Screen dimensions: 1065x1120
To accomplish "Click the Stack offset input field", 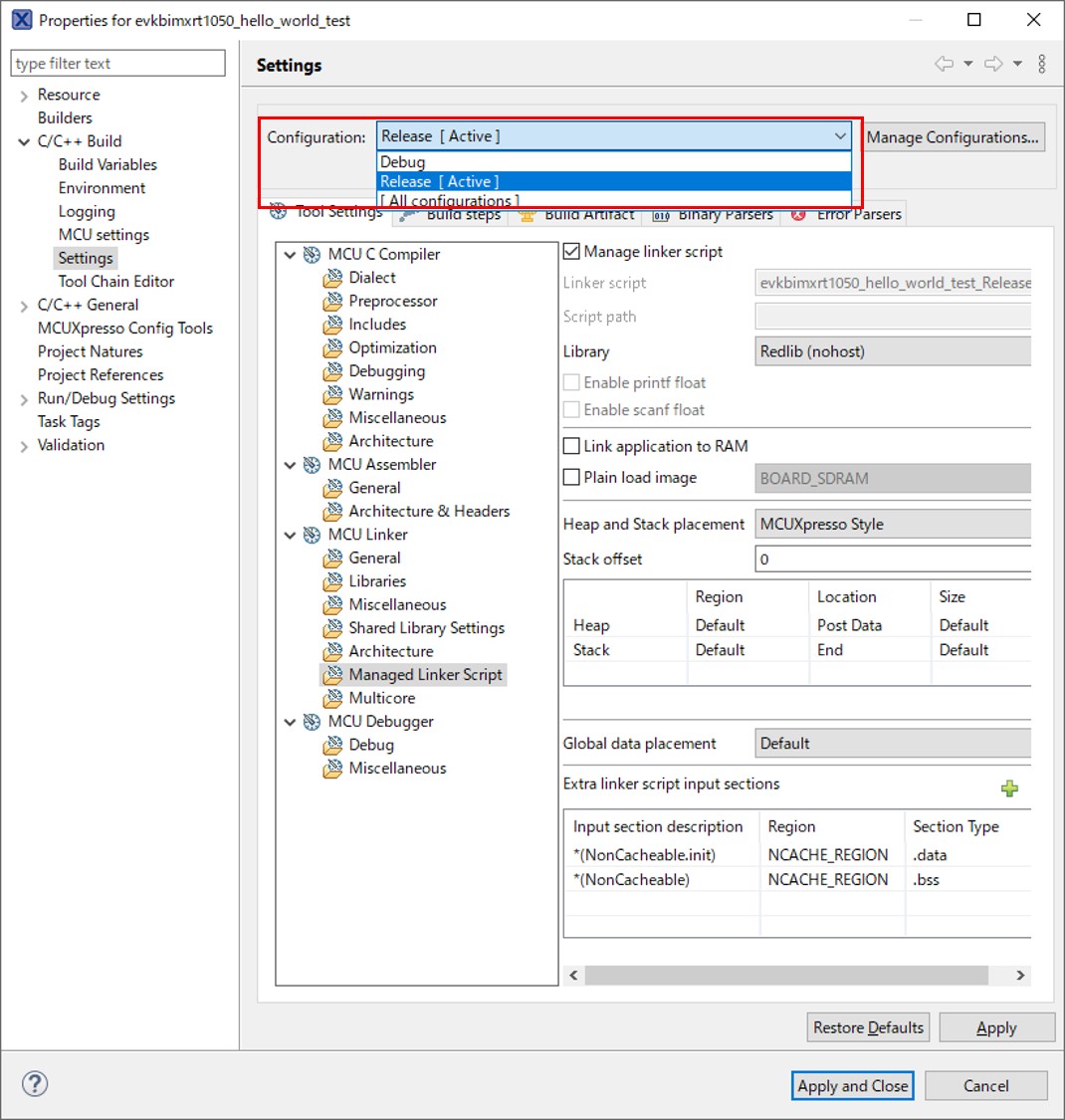I will coord(893,560).
